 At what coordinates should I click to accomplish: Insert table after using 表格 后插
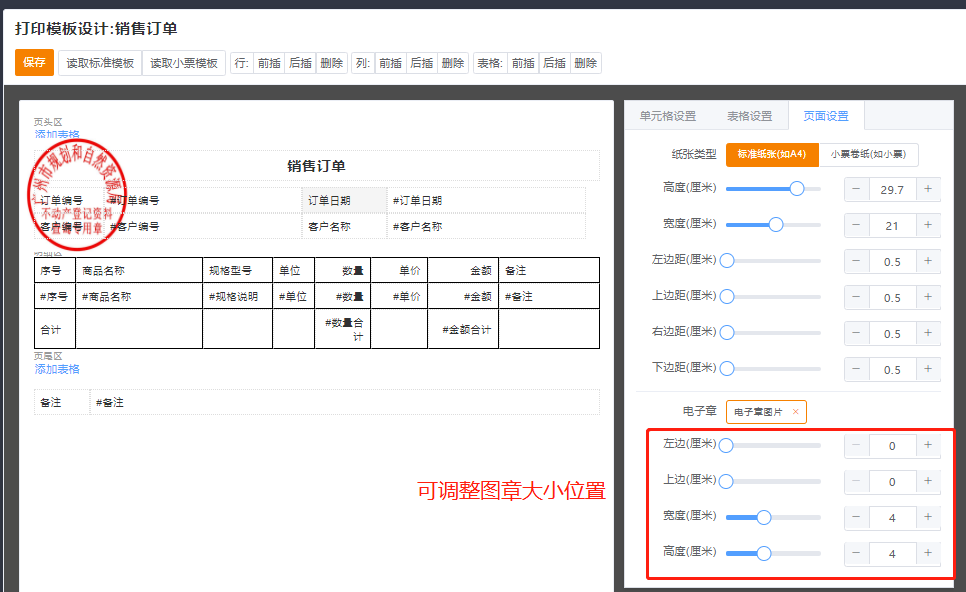(554, 63)
